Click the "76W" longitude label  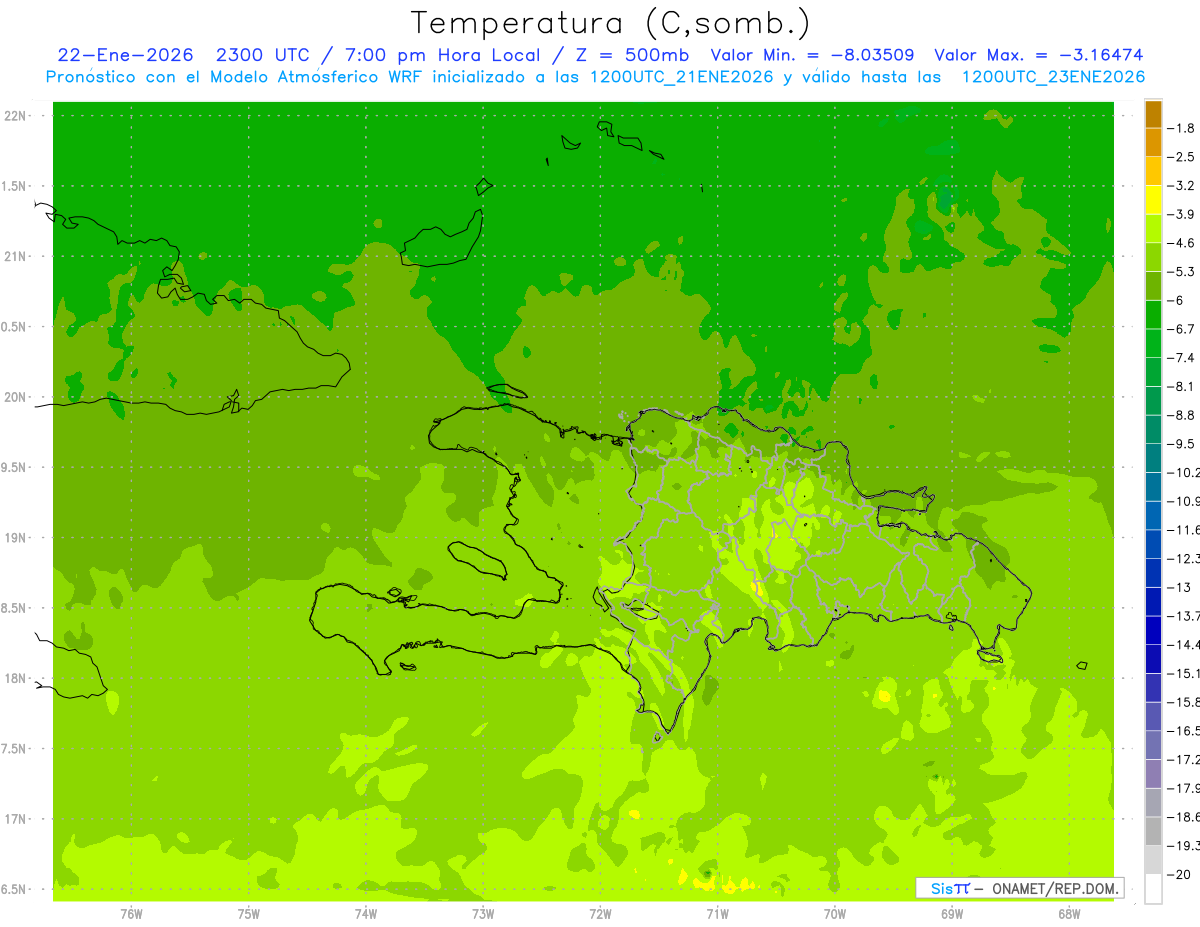131,914
